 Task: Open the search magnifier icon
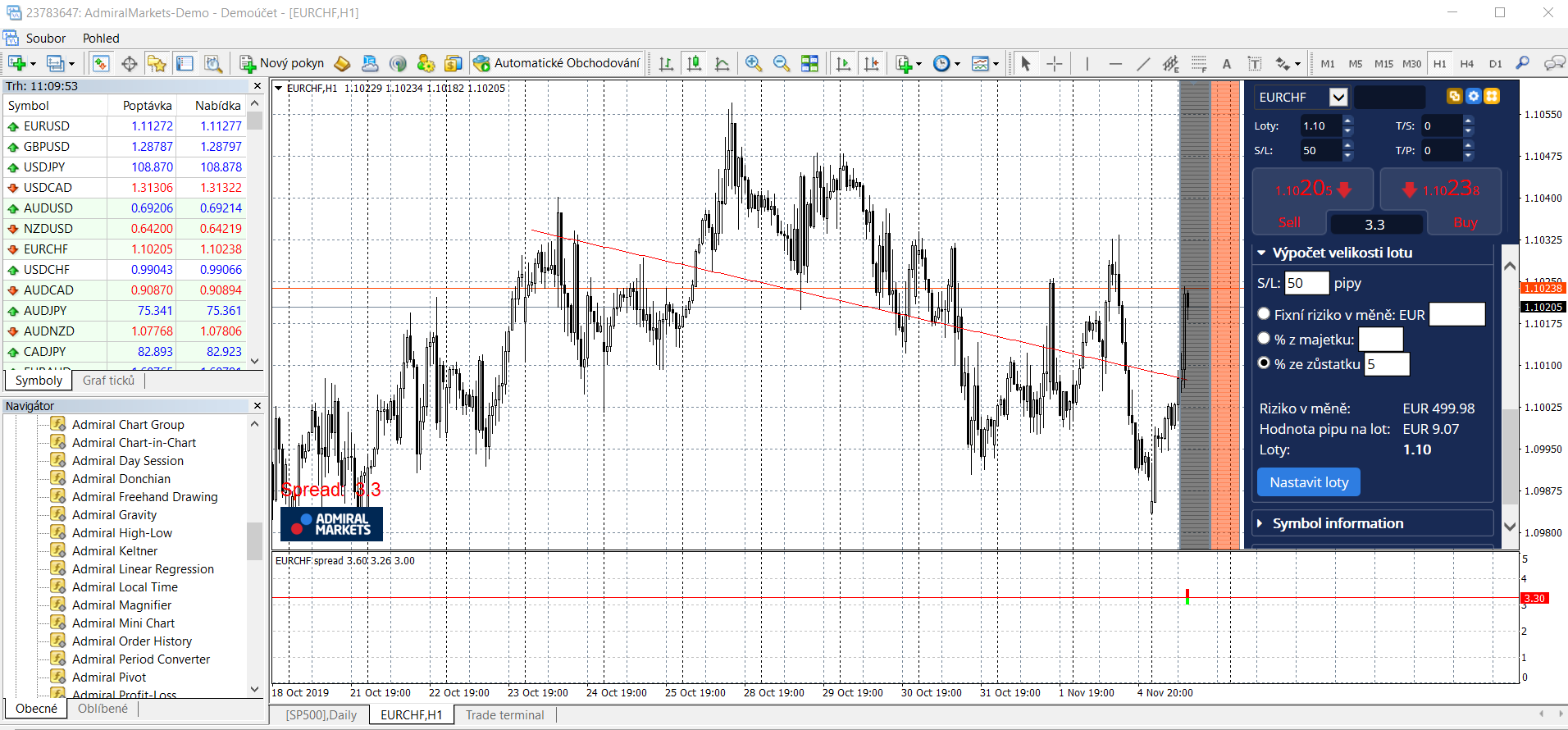tap(1523, 63)
